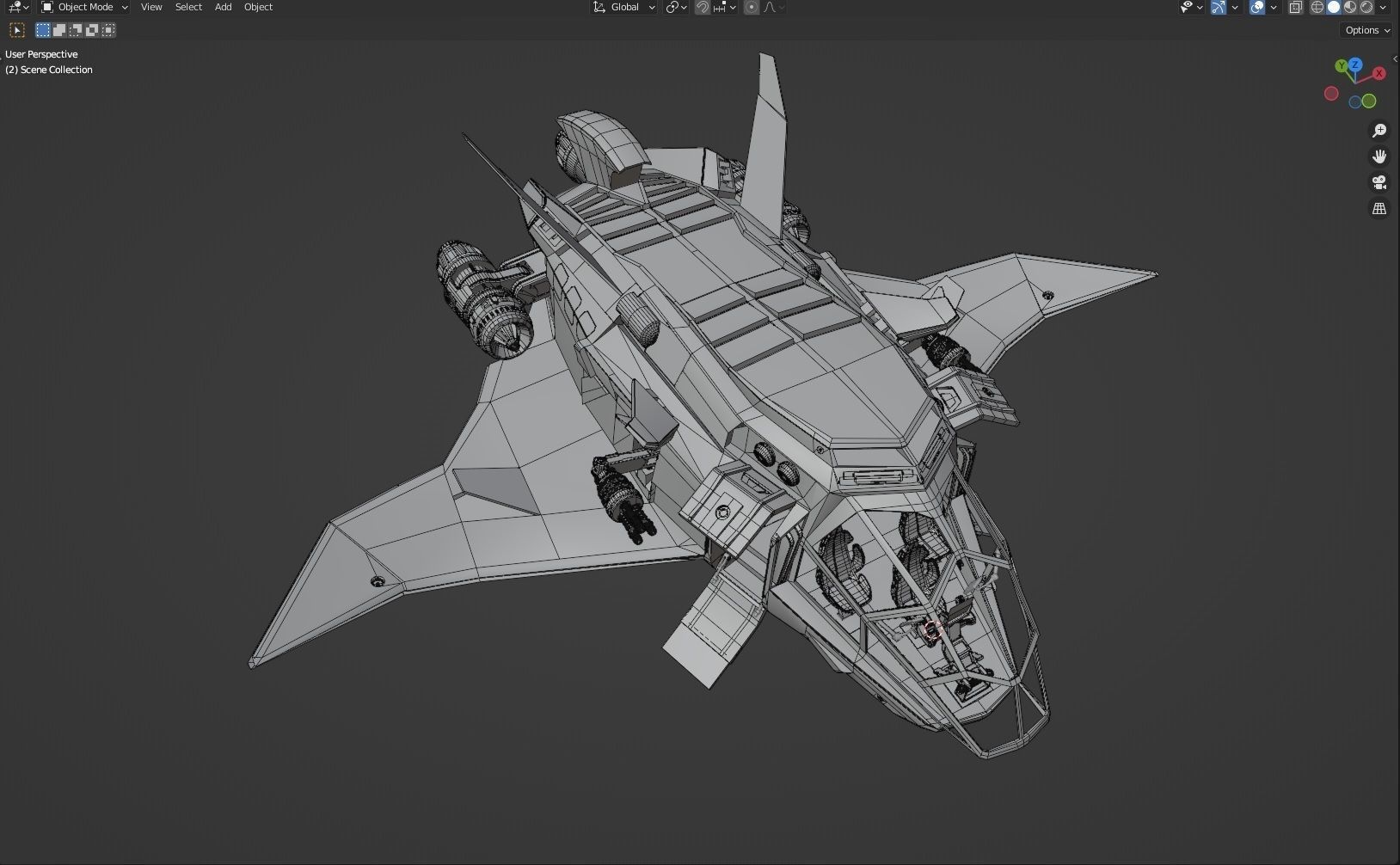Click the pan view hand icon
Image resolution: width=1400 pixels, height=865 pixels.
point(1379,156)
